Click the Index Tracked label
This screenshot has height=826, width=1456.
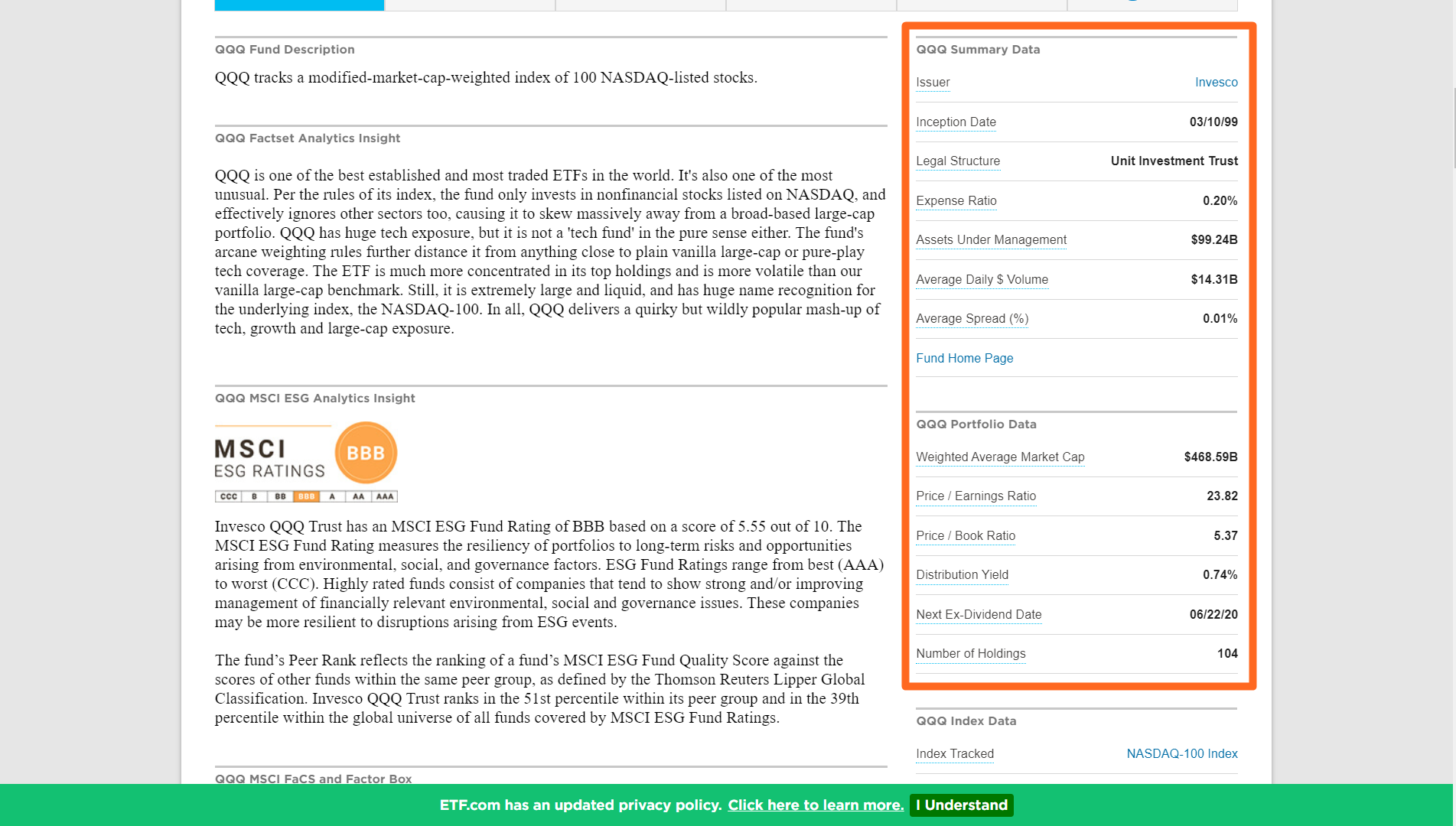pos(955,753)
